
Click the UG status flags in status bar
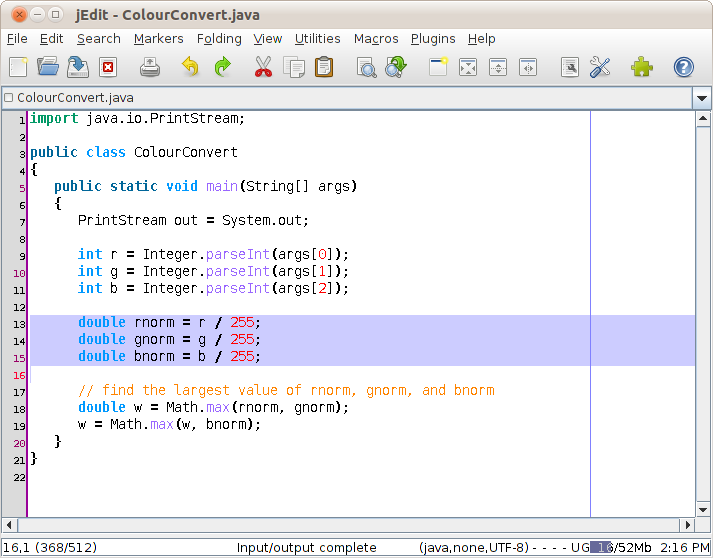pyautogui.click(x=580, y=548)
